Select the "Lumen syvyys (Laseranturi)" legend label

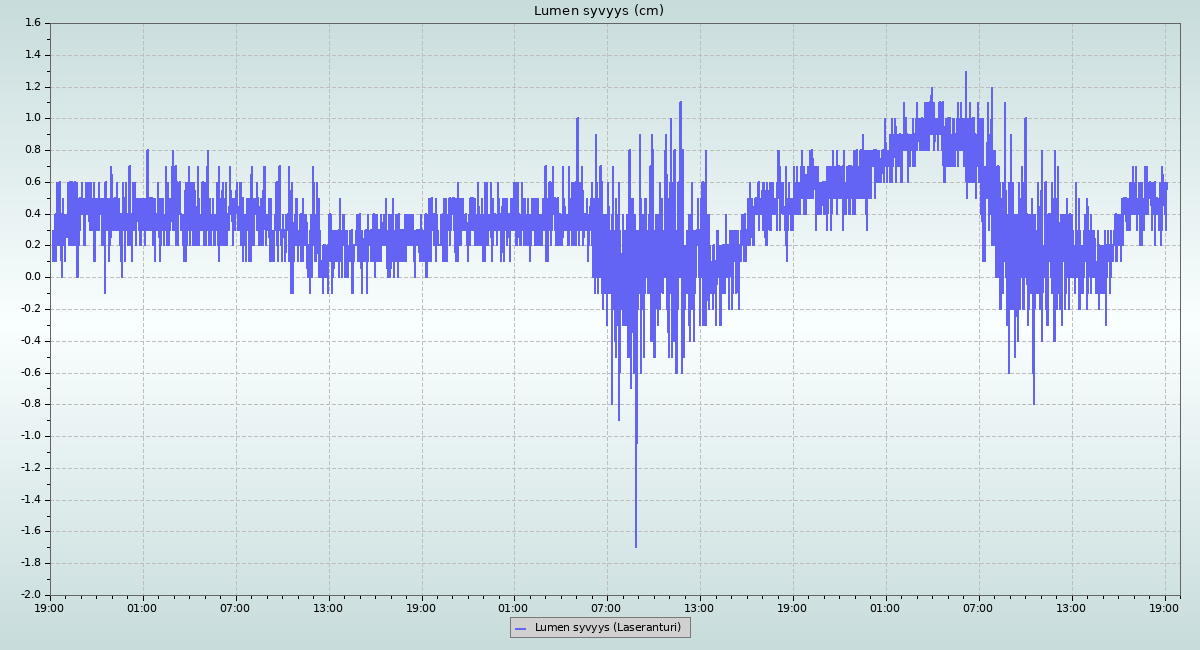pyautogui.click(x=607, y=628)
